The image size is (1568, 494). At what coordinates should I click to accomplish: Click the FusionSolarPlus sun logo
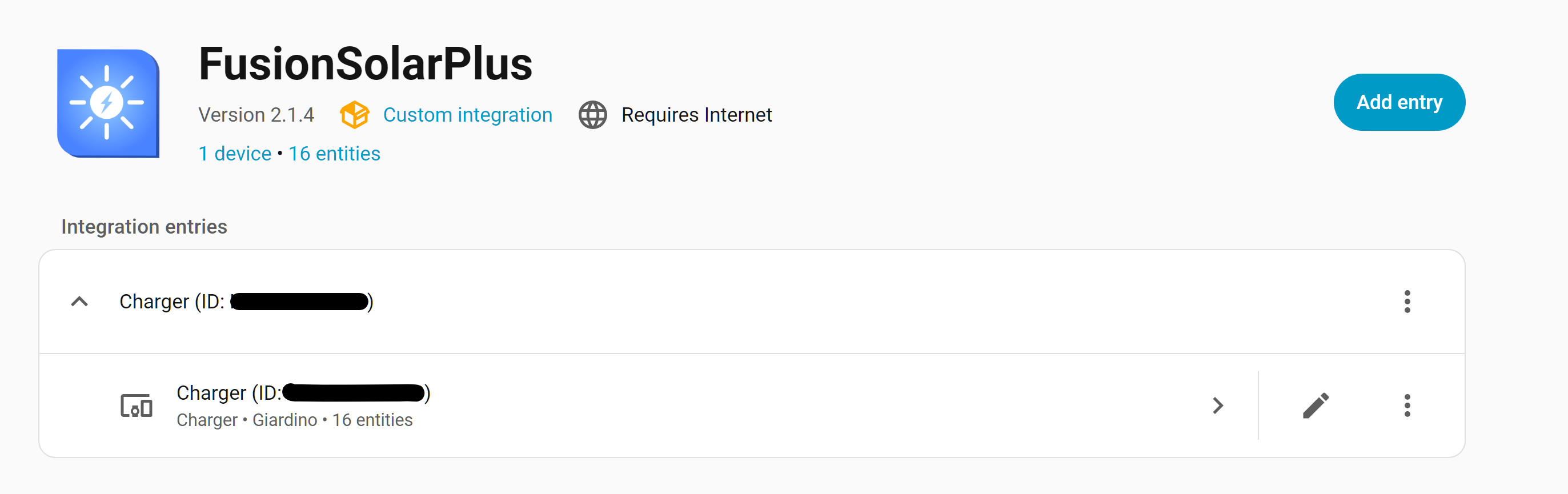pyautogui.click(x=108, y=103)
